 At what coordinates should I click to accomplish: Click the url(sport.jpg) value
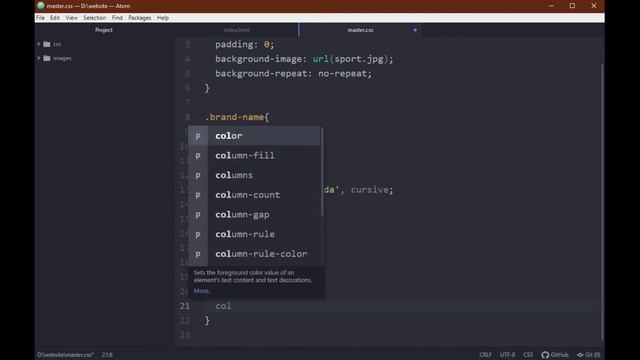(x=350, y=59)
